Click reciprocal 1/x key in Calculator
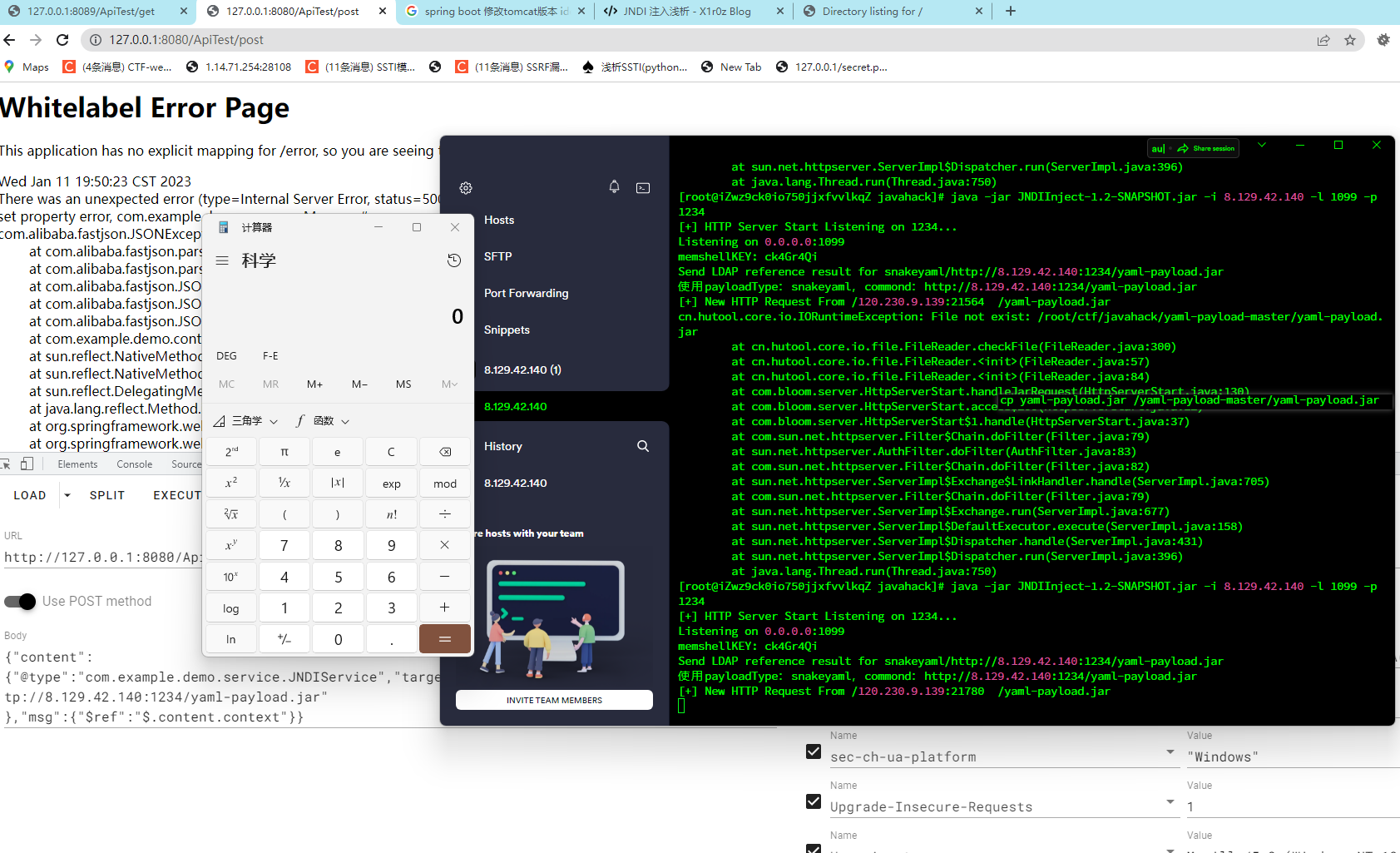The height and width of the screenshot is (853, 1400). [284, 483]
